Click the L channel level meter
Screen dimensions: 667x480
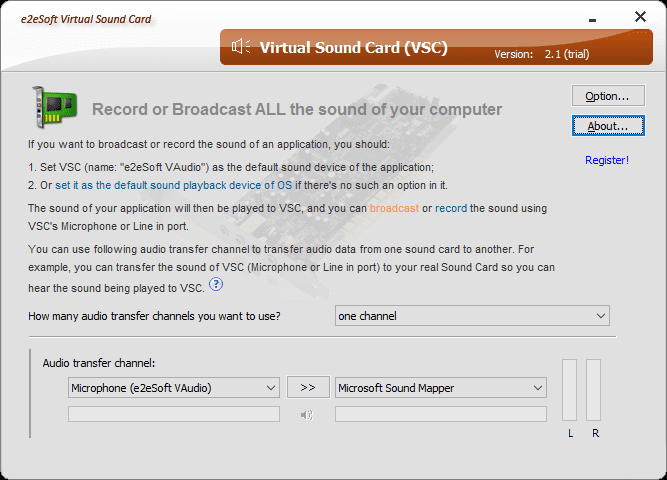coord(570,393)
